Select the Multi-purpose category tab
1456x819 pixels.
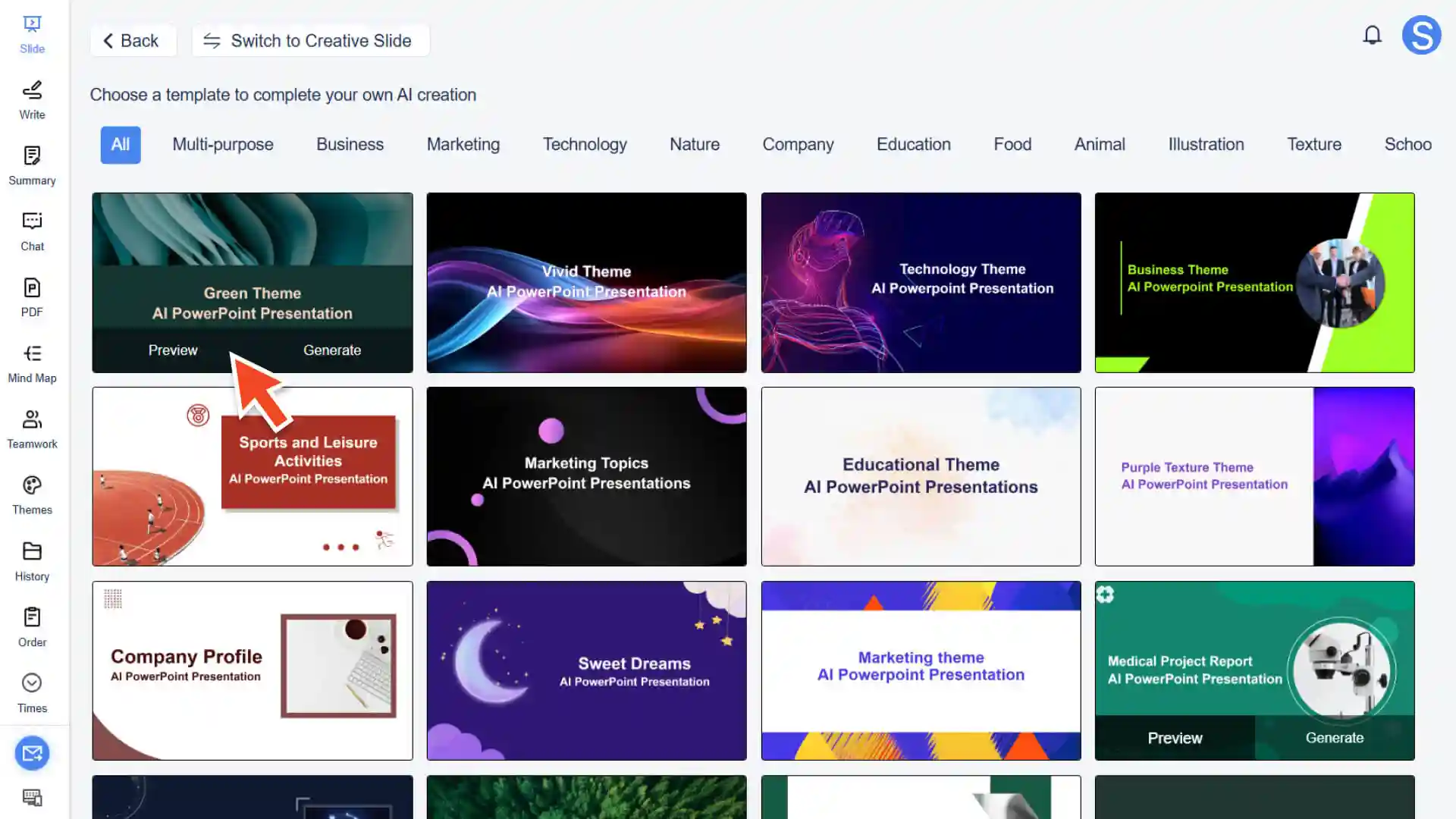coord(223,145)
